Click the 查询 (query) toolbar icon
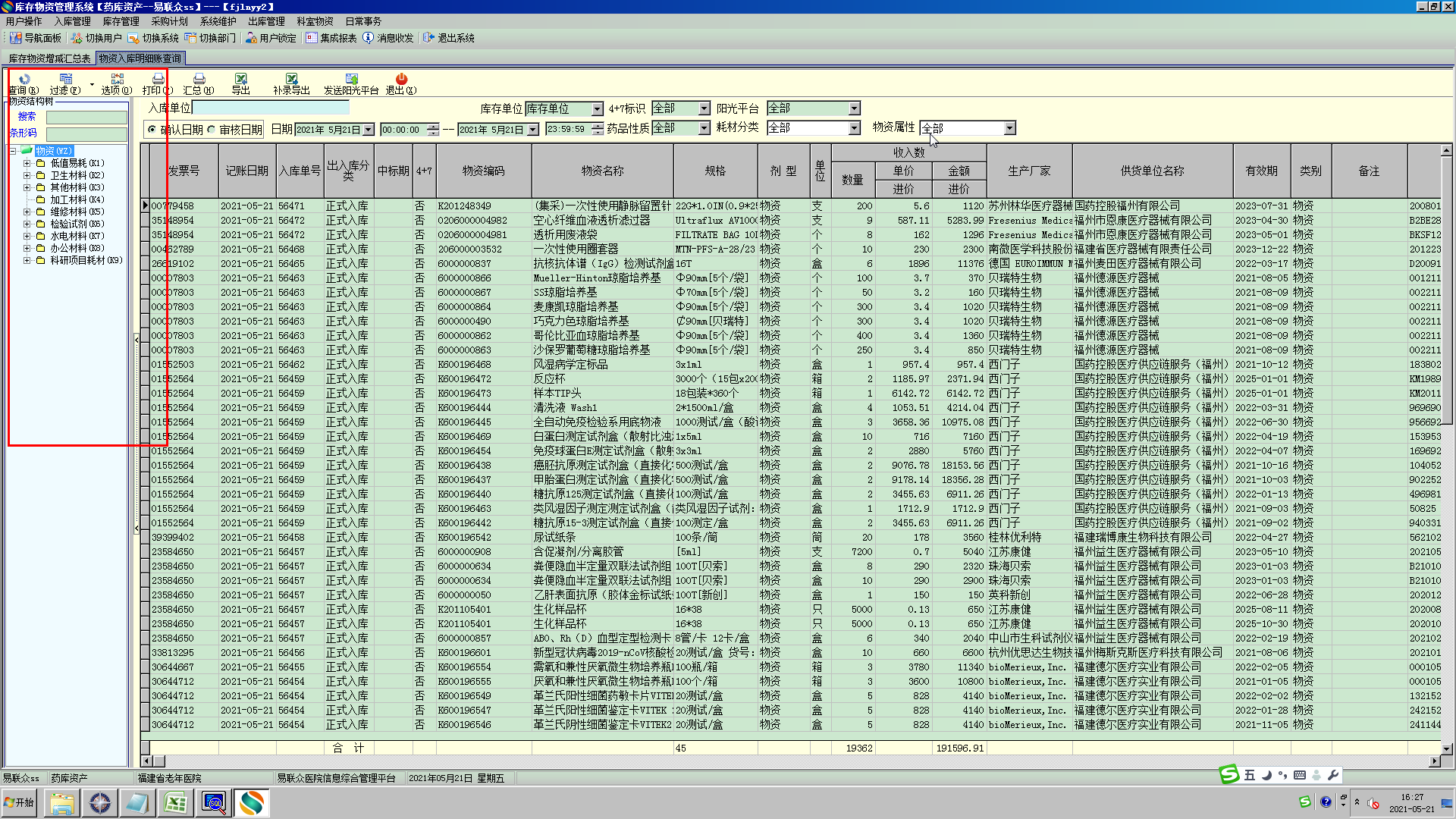Image resolution: width=1456 pixels, height=819 pixels. tap(24, 80)
